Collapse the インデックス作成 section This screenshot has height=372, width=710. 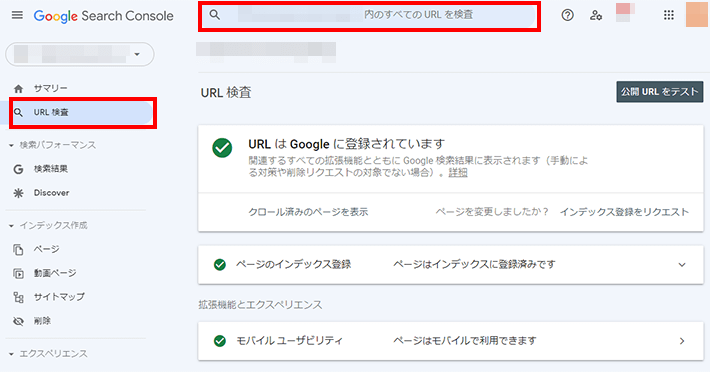coord(11,225)
